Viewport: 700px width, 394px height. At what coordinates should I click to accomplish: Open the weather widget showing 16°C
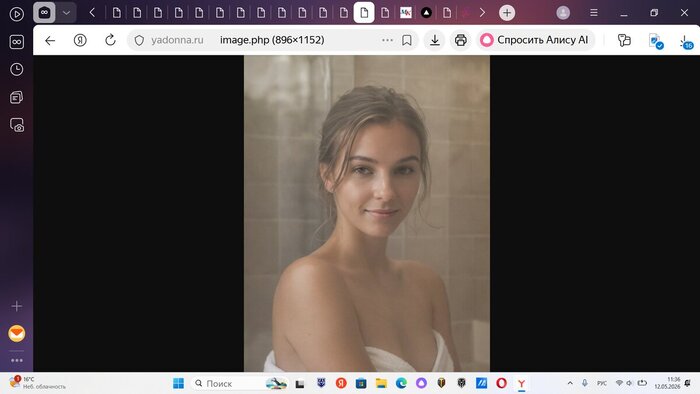38,383
